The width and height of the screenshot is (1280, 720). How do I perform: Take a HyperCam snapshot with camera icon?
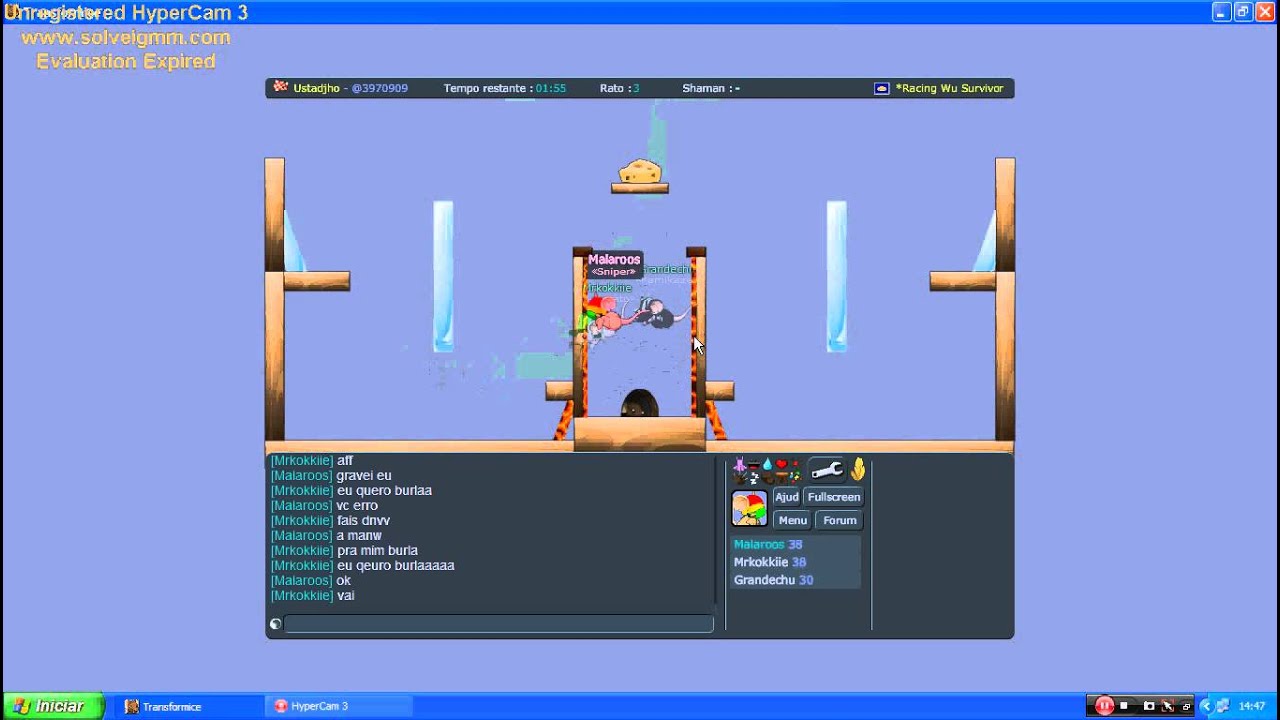tap(1149, 706)
